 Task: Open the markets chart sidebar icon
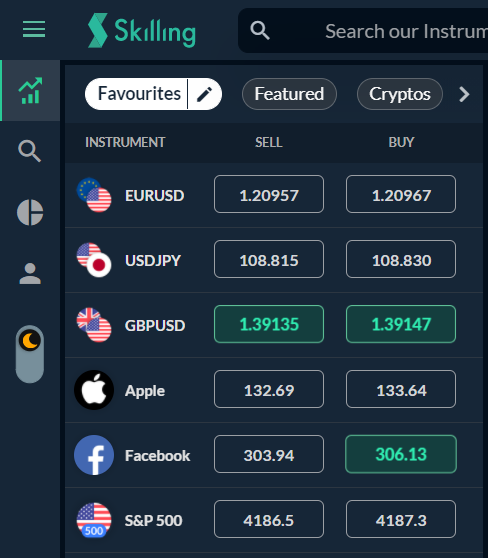point(30,91)
